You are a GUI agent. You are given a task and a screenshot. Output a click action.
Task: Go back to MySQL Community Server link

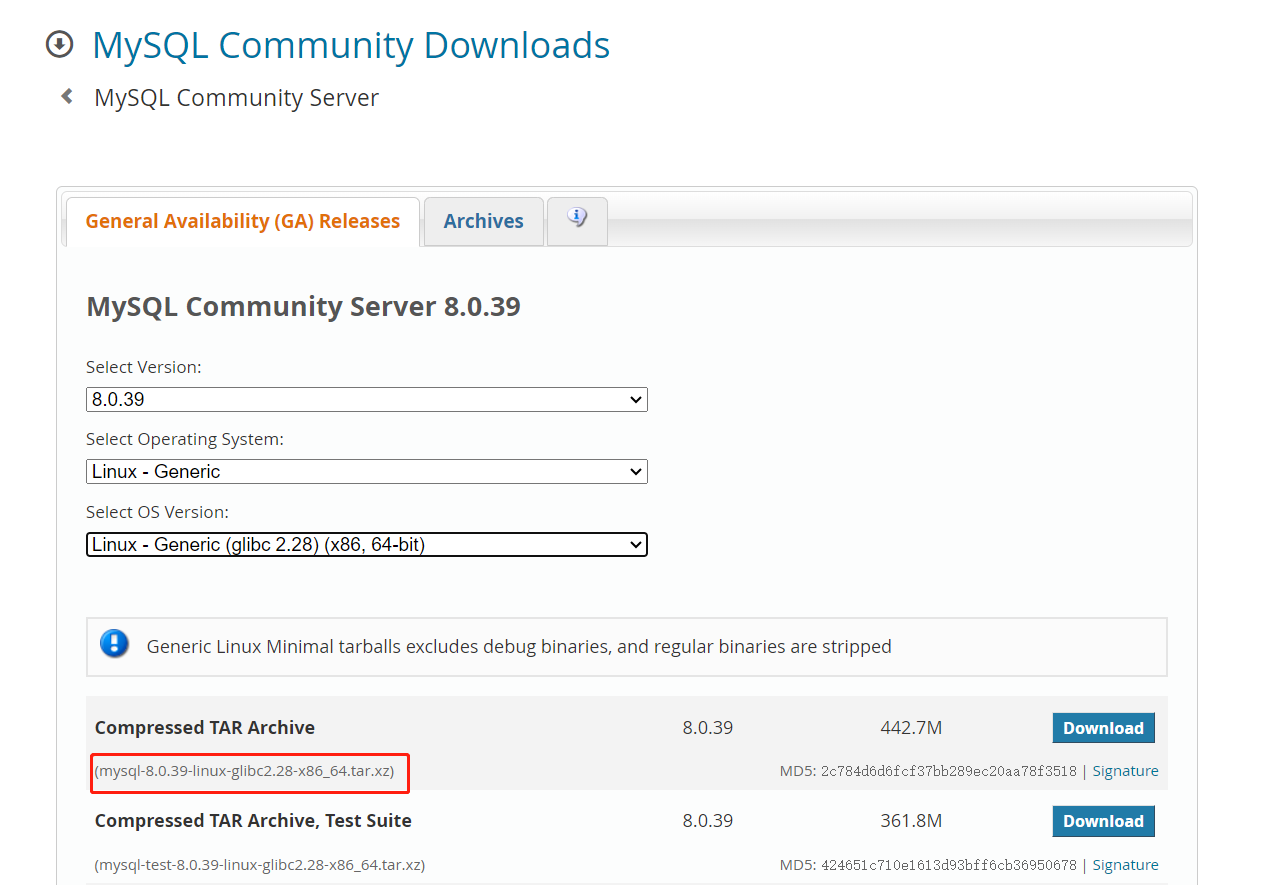[237, 98]
